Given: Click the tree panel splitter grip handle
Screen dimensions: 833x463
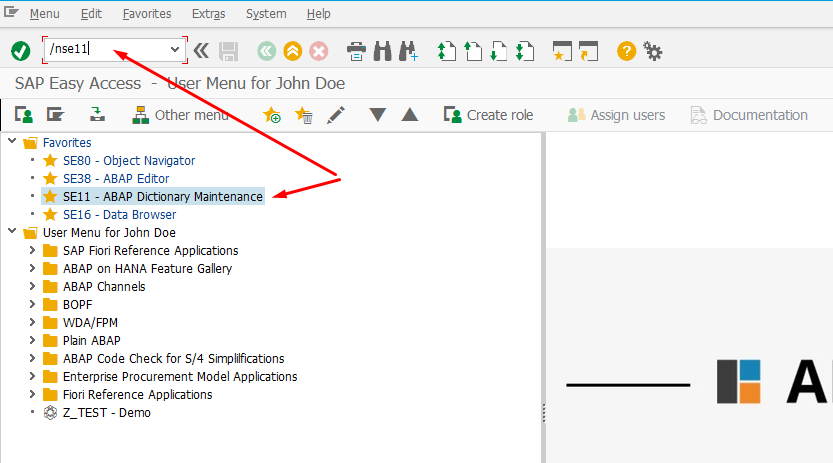Looking at the screenshot, I should [x=543, y=413].
